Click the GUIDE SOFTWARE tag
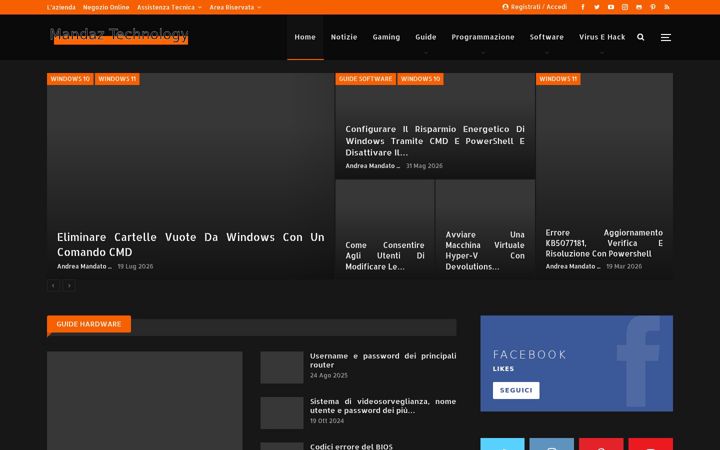Image resolution: width=720 pixels, height=450 pixels. [366, 79]
